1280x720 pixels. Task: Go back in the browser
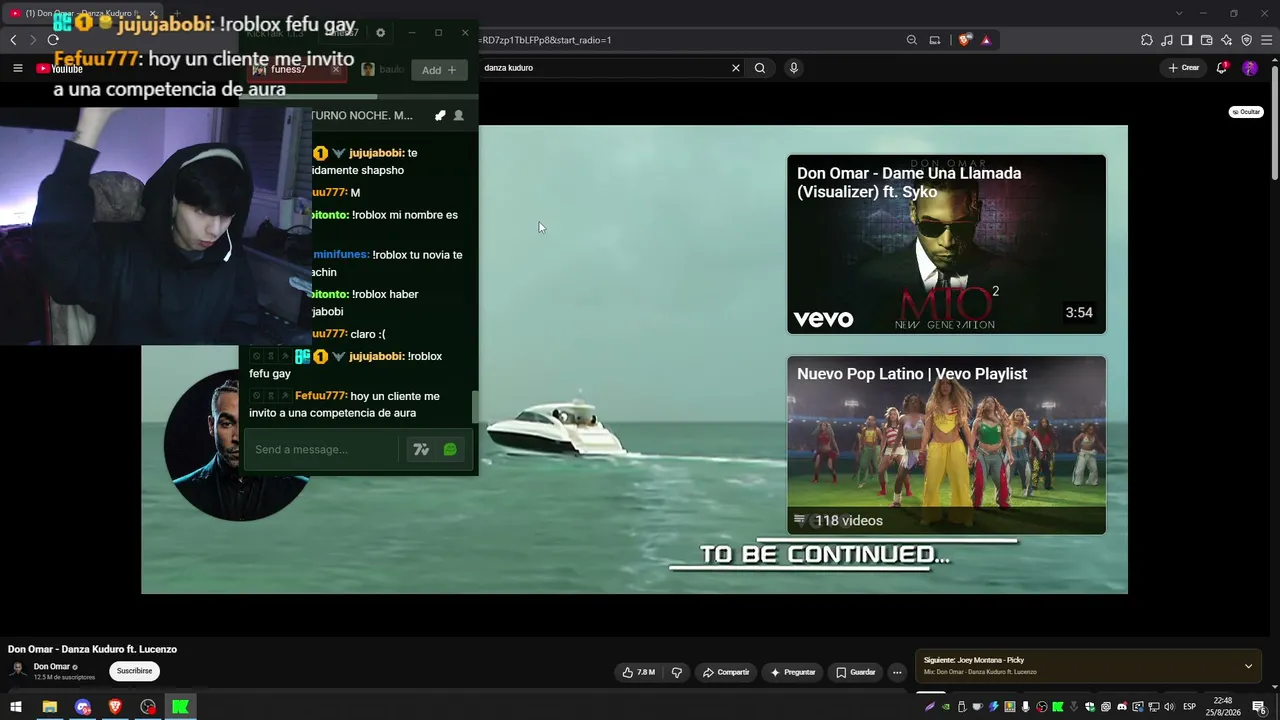pyautogui.click(x=13, y=40)
